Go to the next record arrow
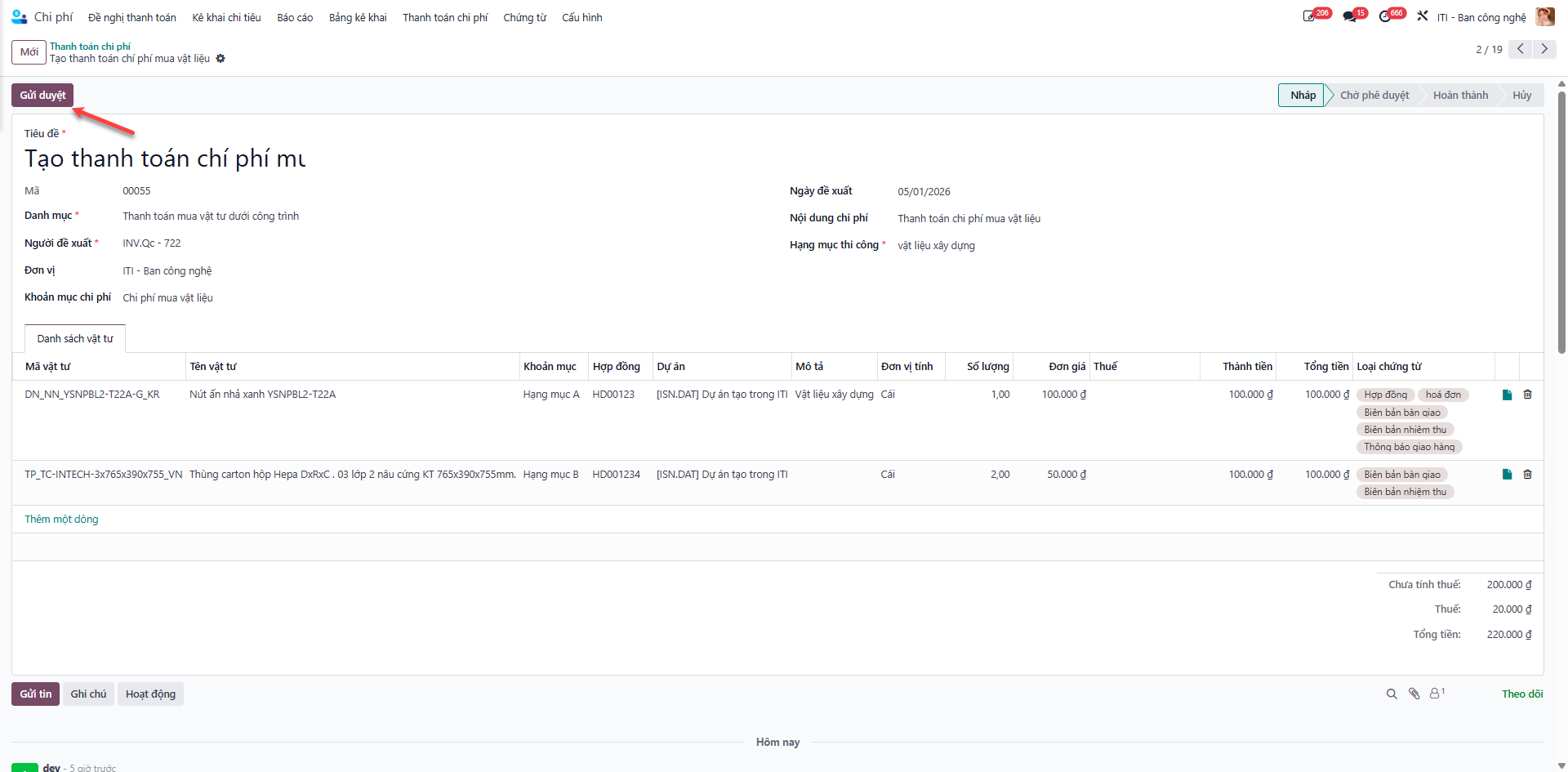The width and height of the screenshot is (1568, 772). point(1544,49)
